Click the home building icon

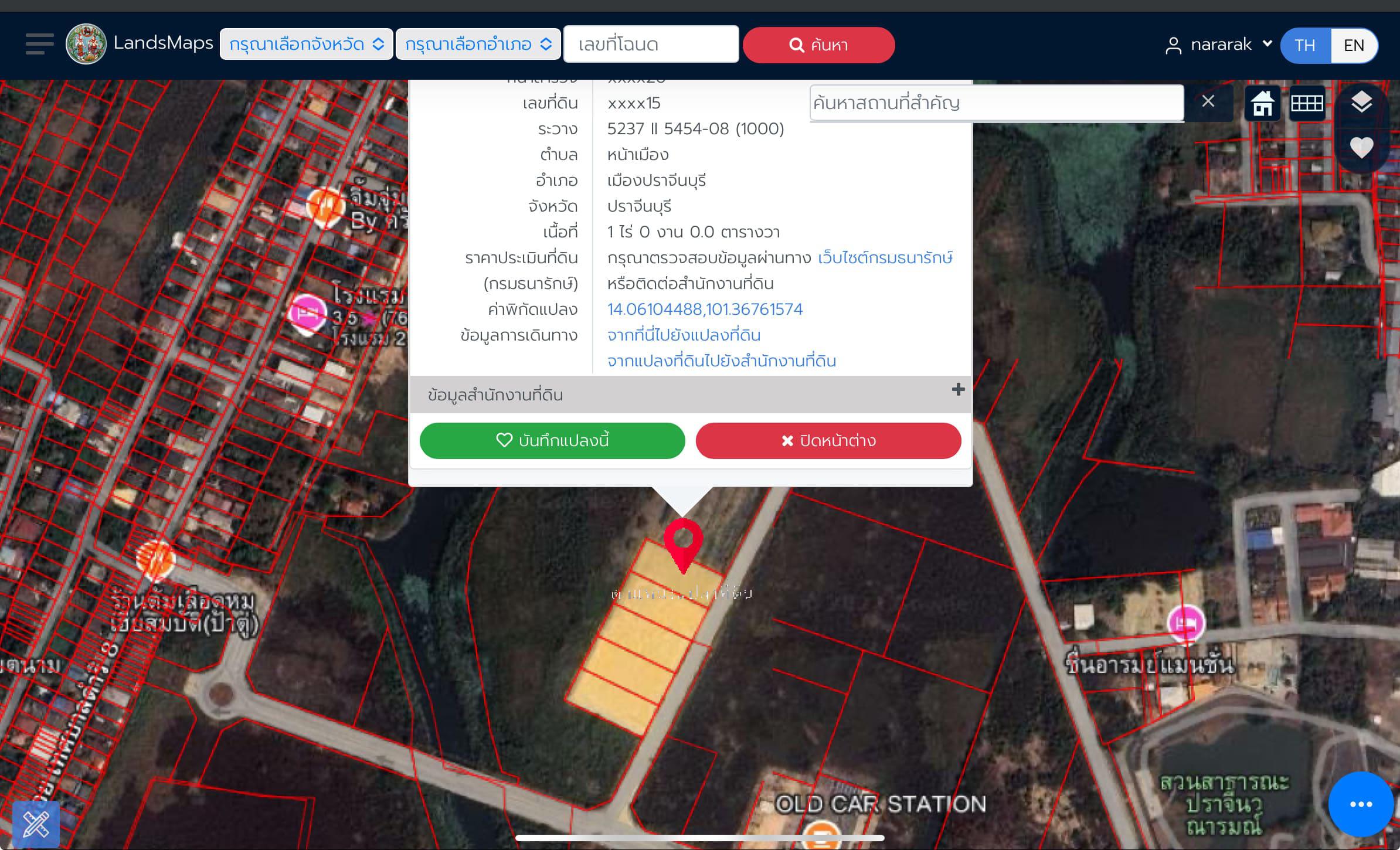(1262, 104)
